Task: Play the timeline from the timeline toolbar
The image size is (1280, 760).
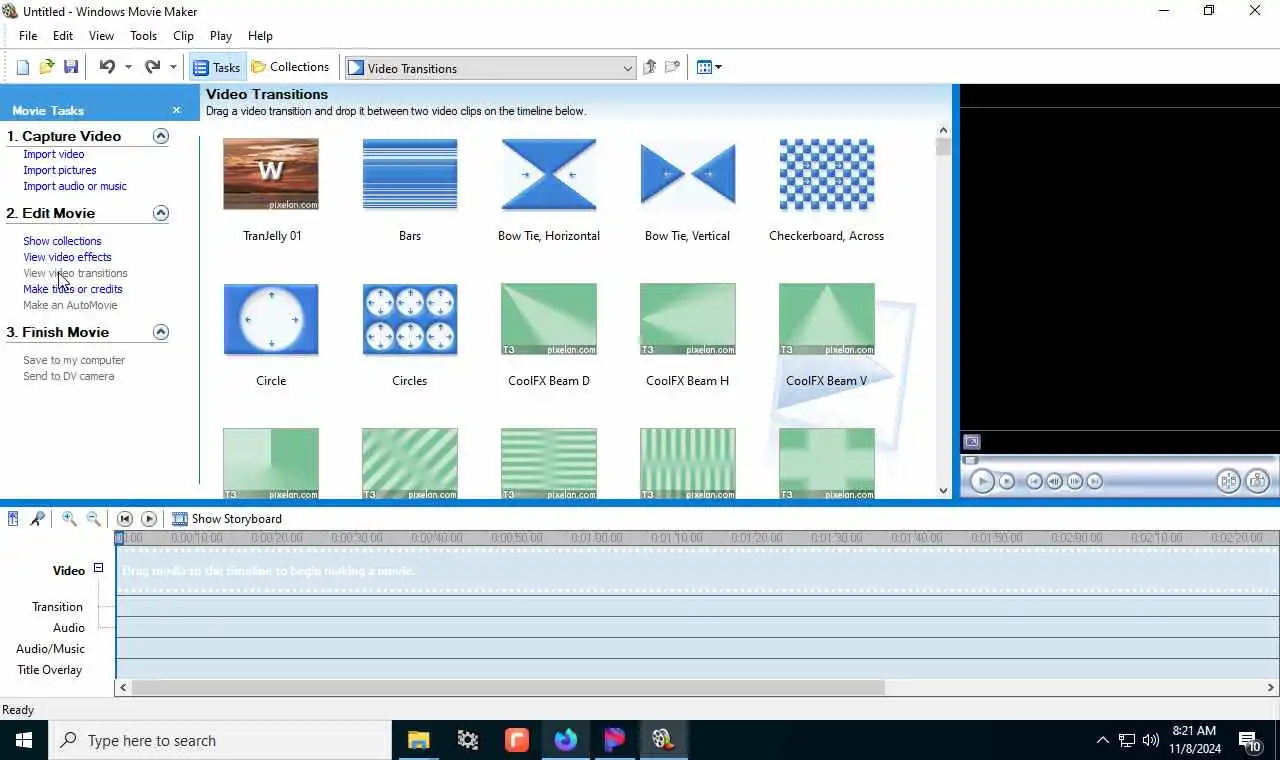Action: (149, 519)
